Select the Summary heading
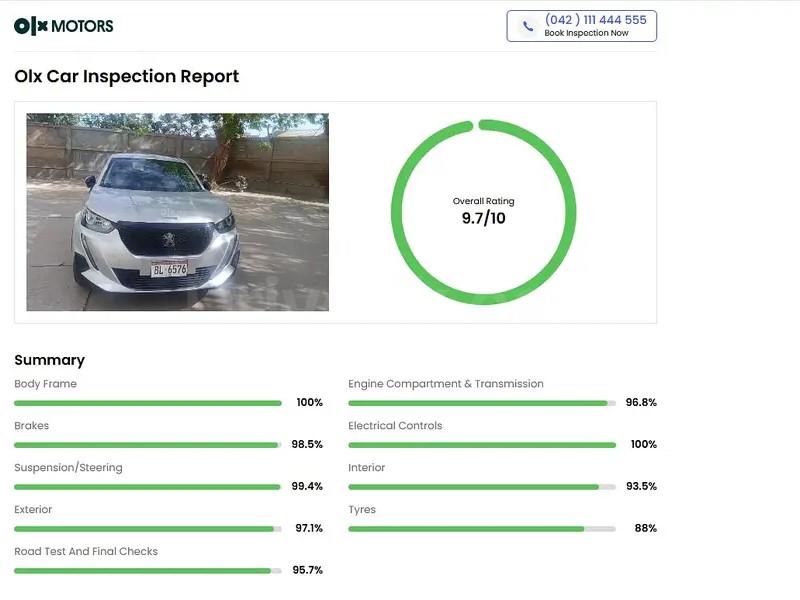 click(49, 360)
